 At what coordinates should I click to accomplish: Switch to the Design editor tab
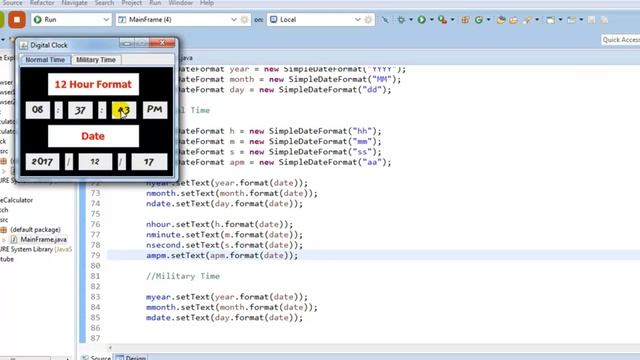point(131,358)
